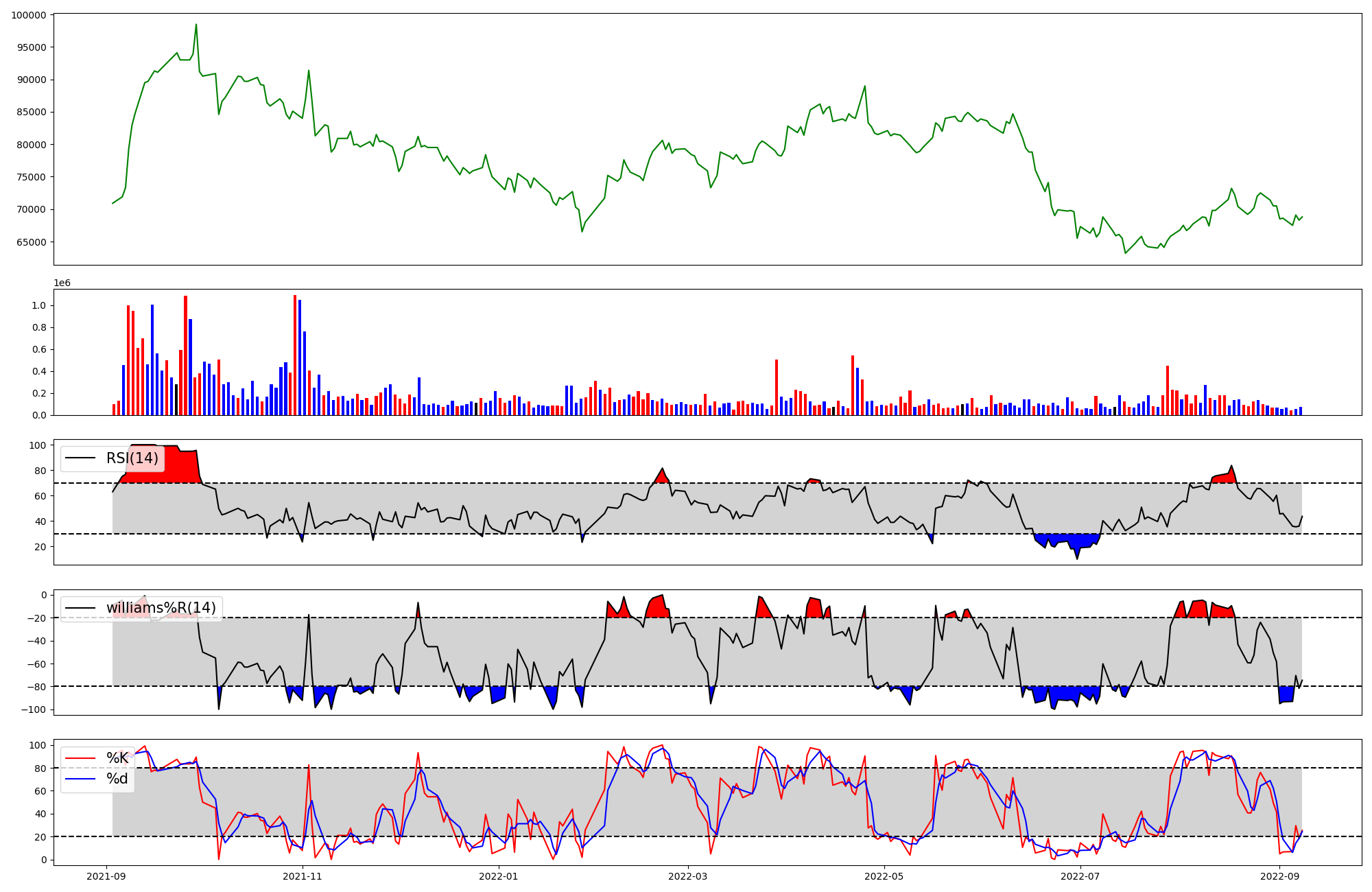Click the williams%R(14) legend entry
Screen dimensions: 1372x892
(161, 608)
